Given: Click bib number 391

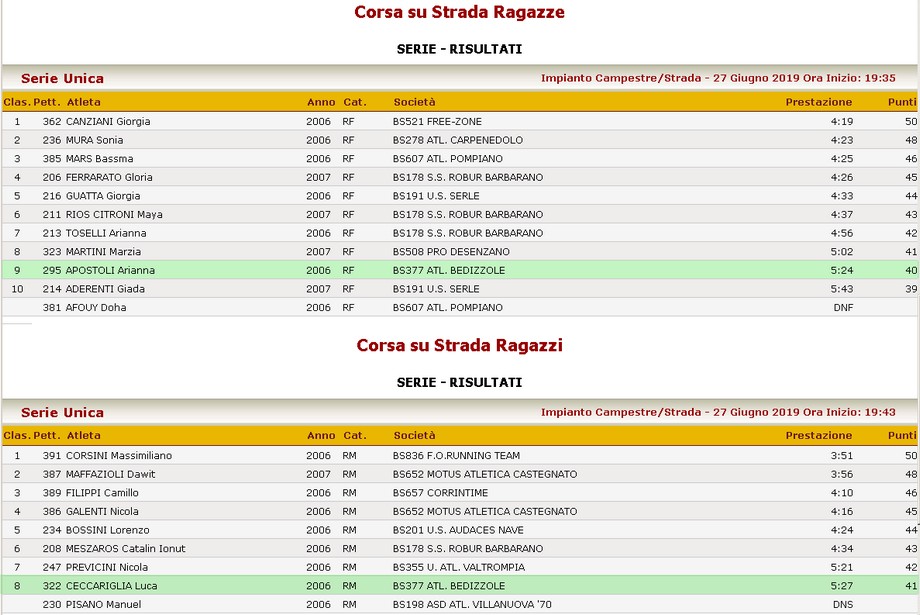Looking at the screenshot, I should click(x=52, y=456).
